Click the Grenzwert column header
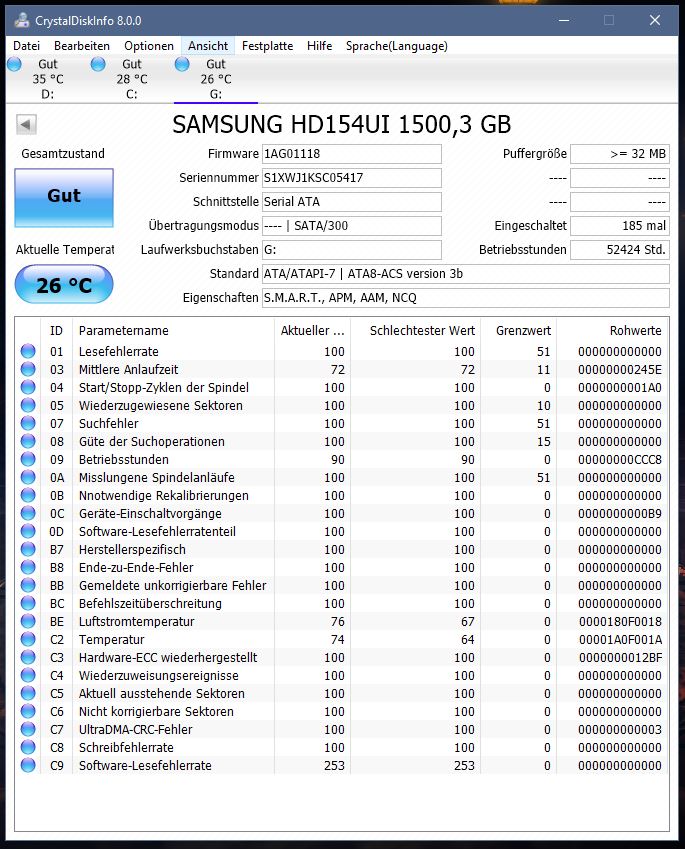The width and height of the screenshot is (685, 849). pyautogui.click(x=519, y=330)
